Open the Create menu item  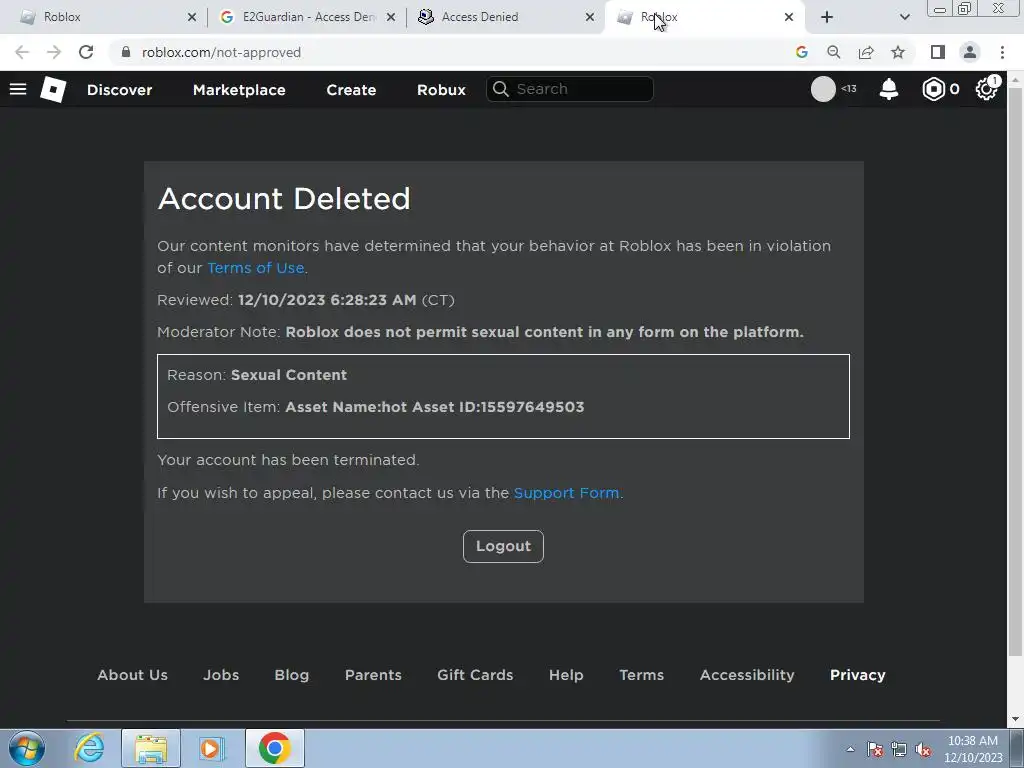click(351, 89)
